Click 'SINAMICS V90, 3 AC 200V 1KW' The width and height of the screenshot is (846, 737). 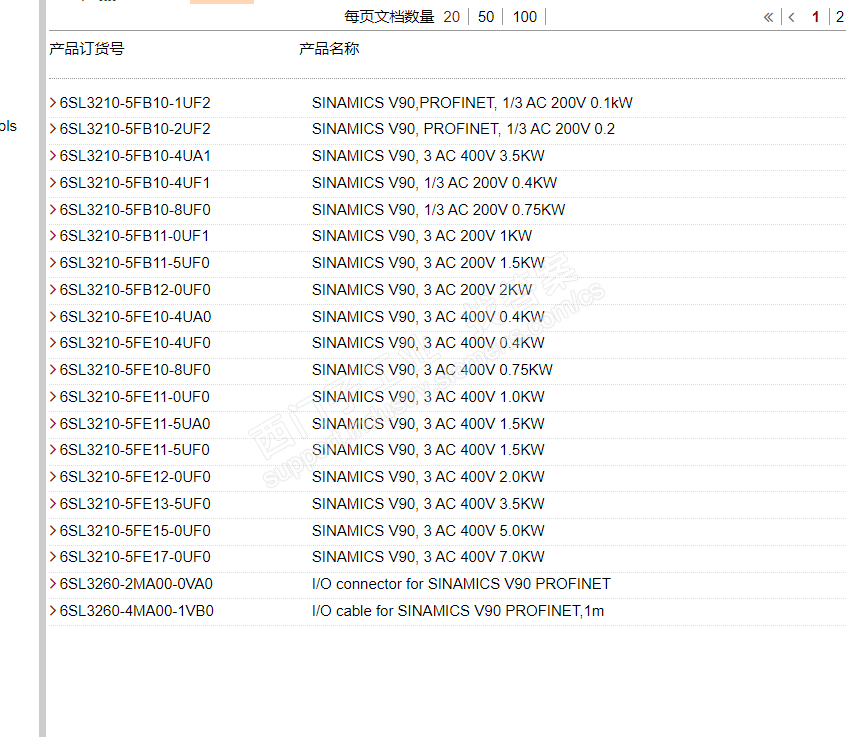pyautogui.click(x=422, y=236)
